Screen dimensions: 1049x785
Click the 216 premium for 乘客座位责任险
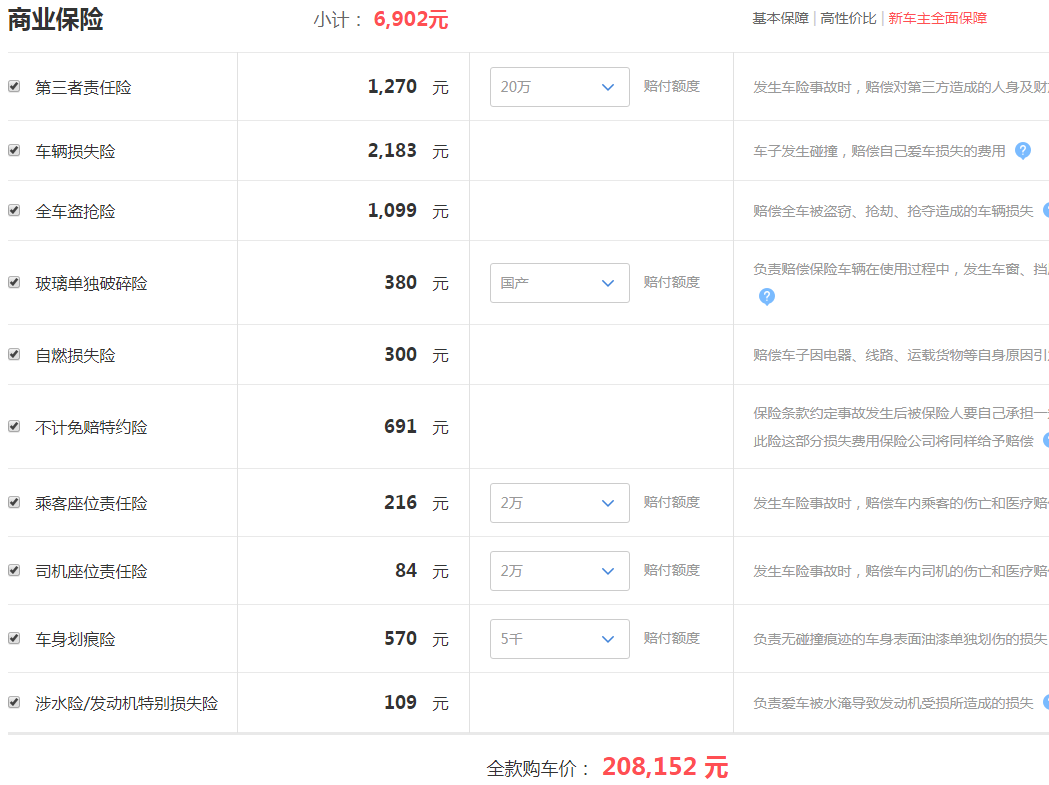point(401,503)
